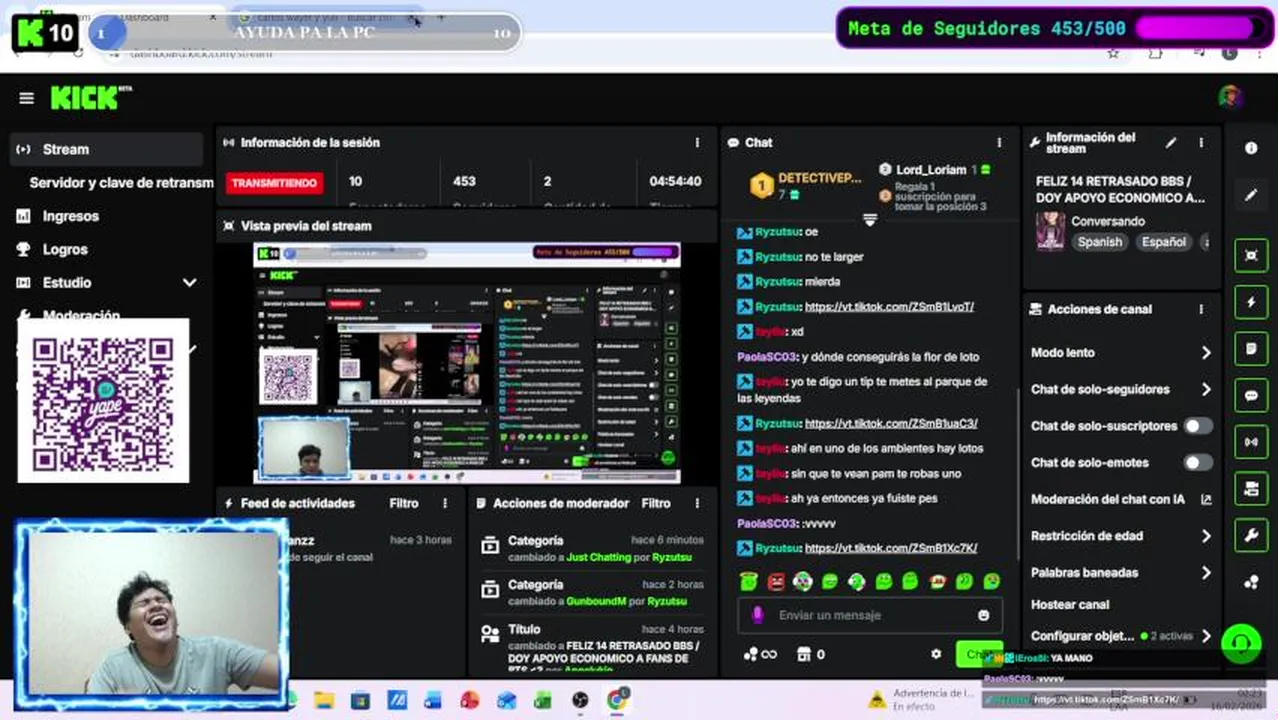Open OBS Studio from taskbar

point(580,701)
